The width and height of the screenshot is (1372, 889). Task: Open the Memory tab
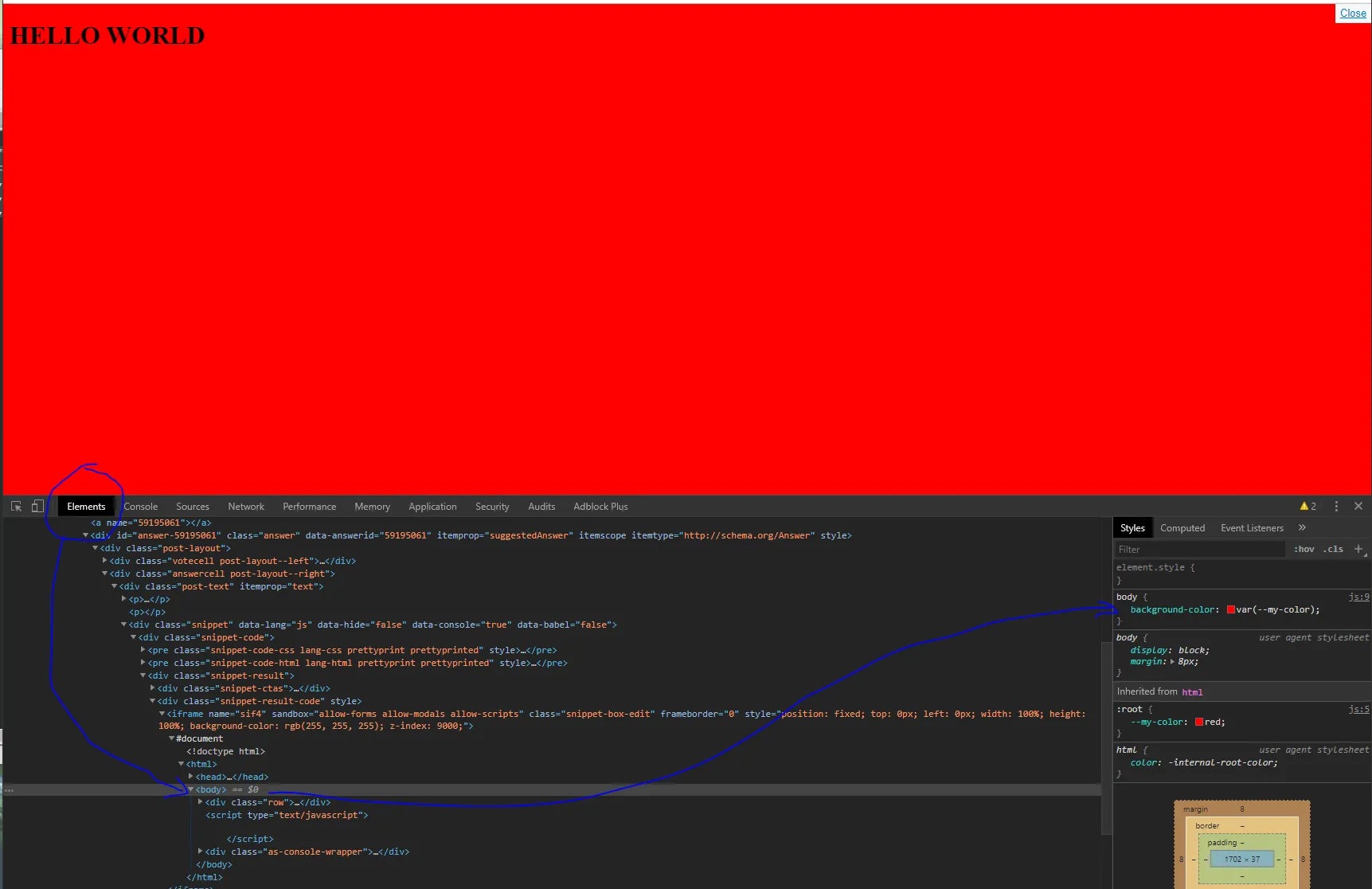[372, 506]
